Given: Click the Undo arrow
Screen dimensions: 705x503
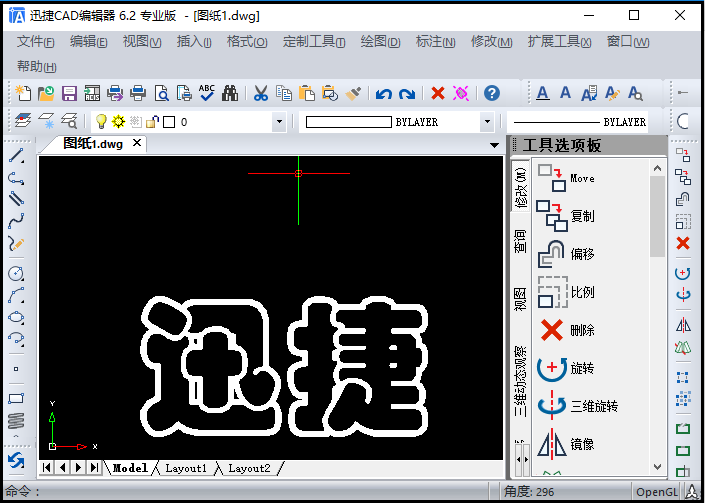Looking at the screenshot, I should [384, 94].
